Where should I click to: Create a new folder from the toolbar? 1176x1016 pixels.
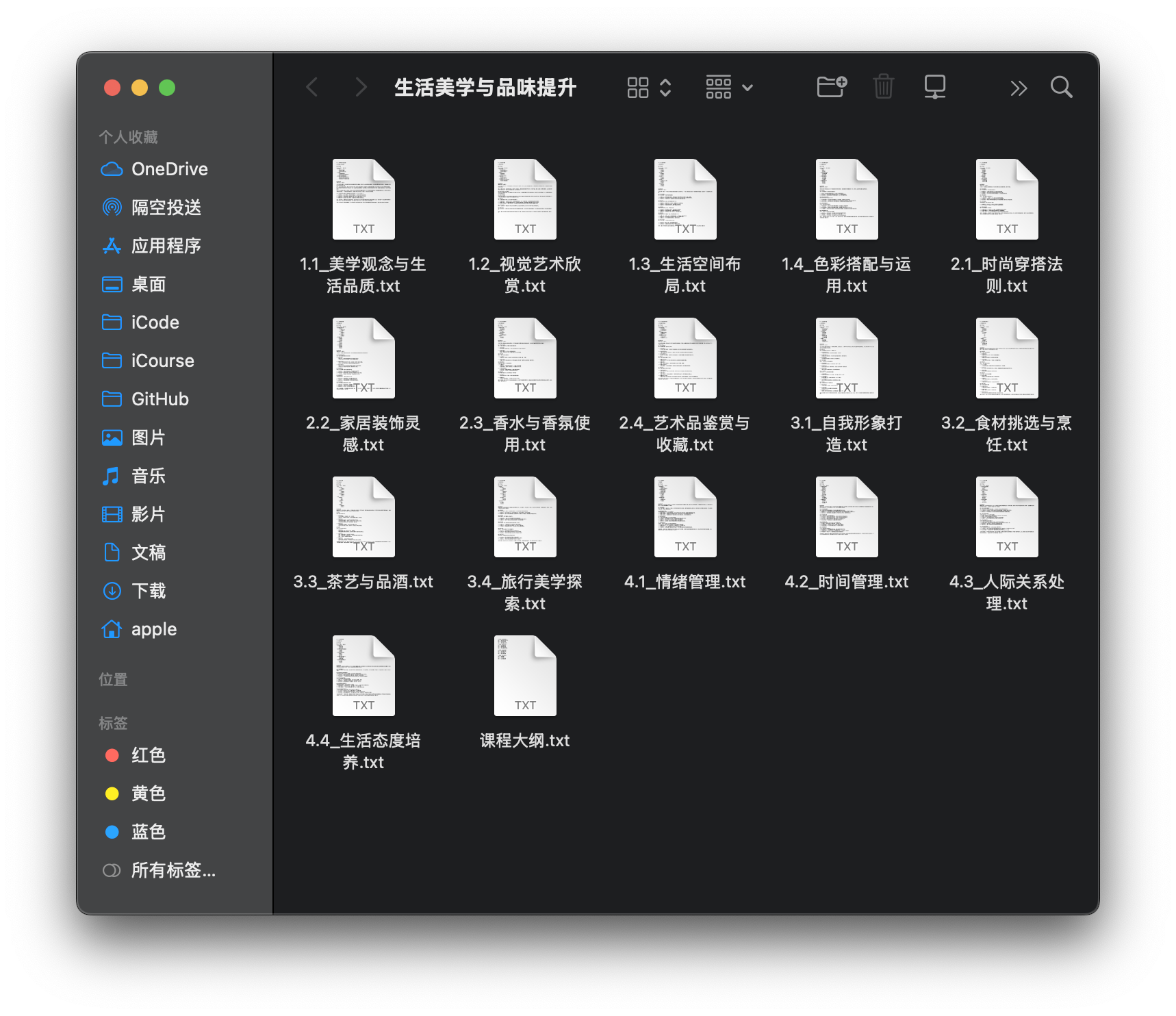[x=832, y=87]
